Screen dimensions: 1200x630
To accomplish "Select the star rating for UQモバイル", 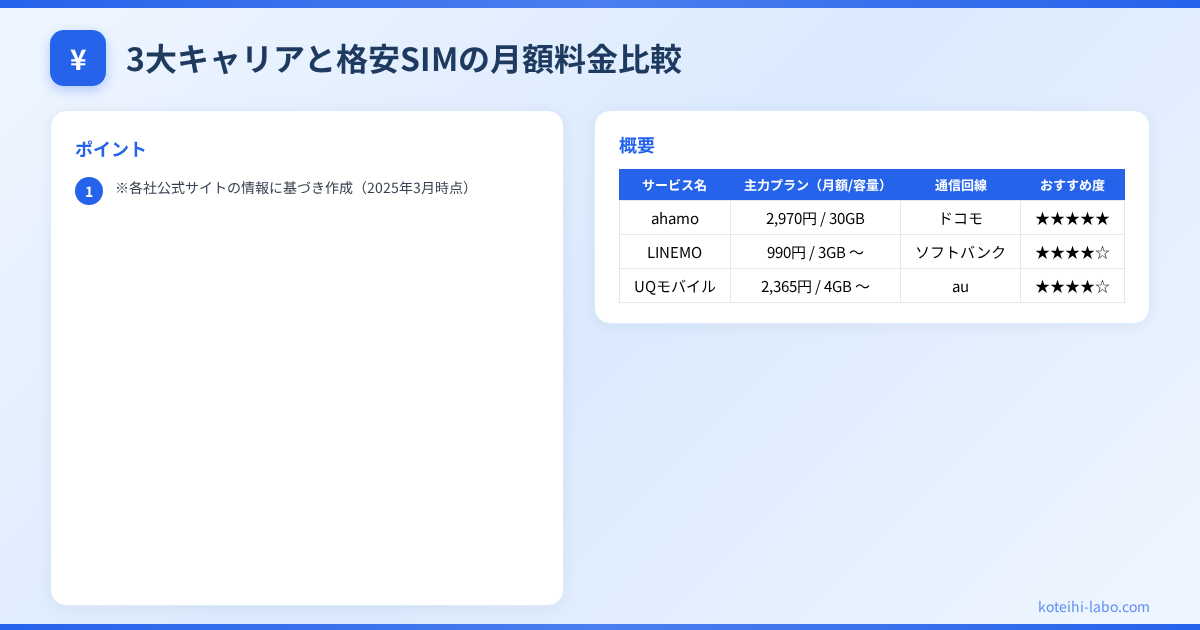I will click(1072, 286).
